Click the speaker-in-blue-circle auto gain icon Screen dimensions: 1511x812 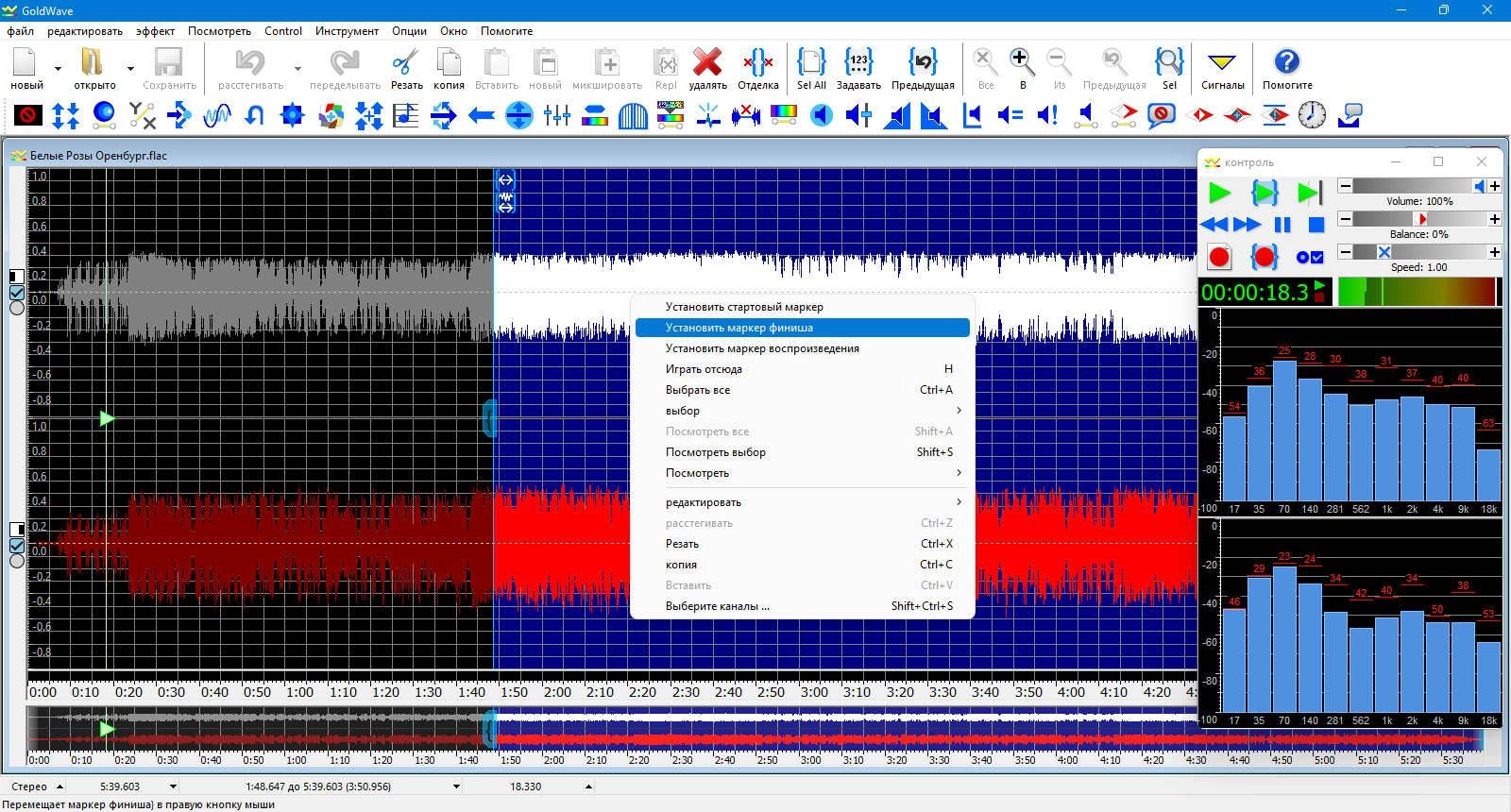(822, 115)
